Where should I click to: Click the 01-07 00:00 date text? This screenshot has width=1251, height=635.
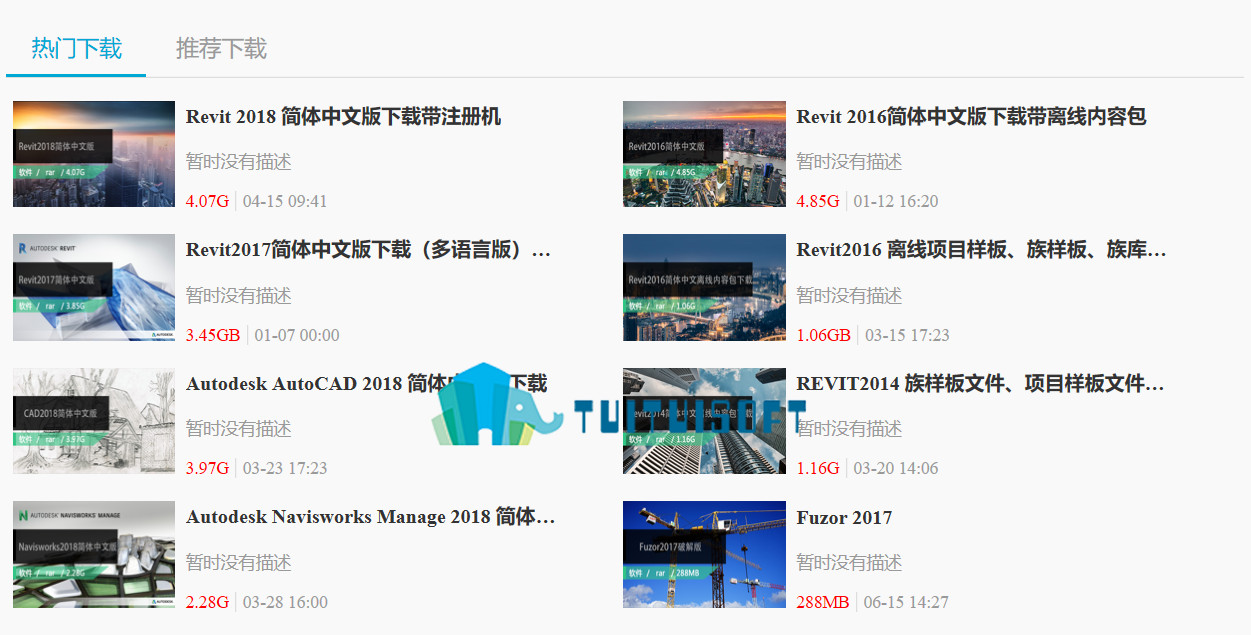(297, 335)
